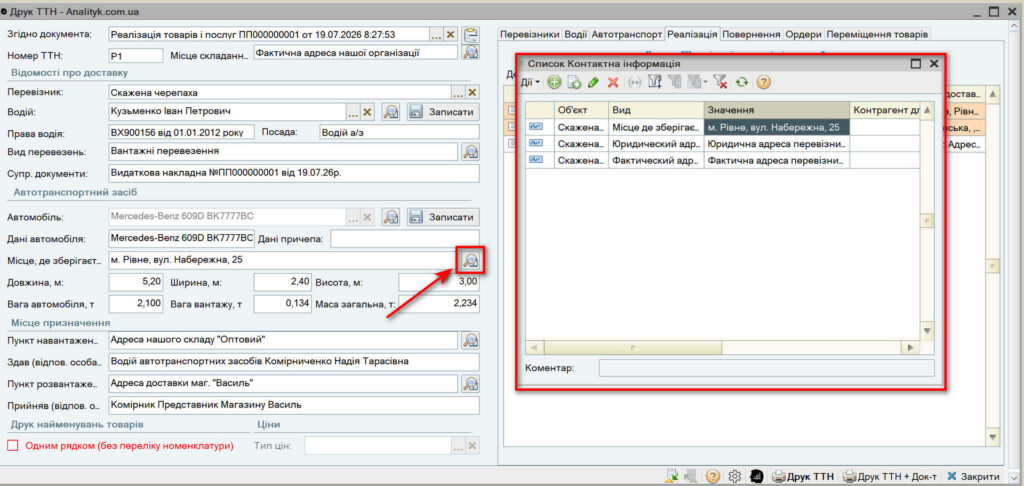The image size is (1024, 486).
Task: Switch to the Перевізники tab
Action: pos(529,34)
